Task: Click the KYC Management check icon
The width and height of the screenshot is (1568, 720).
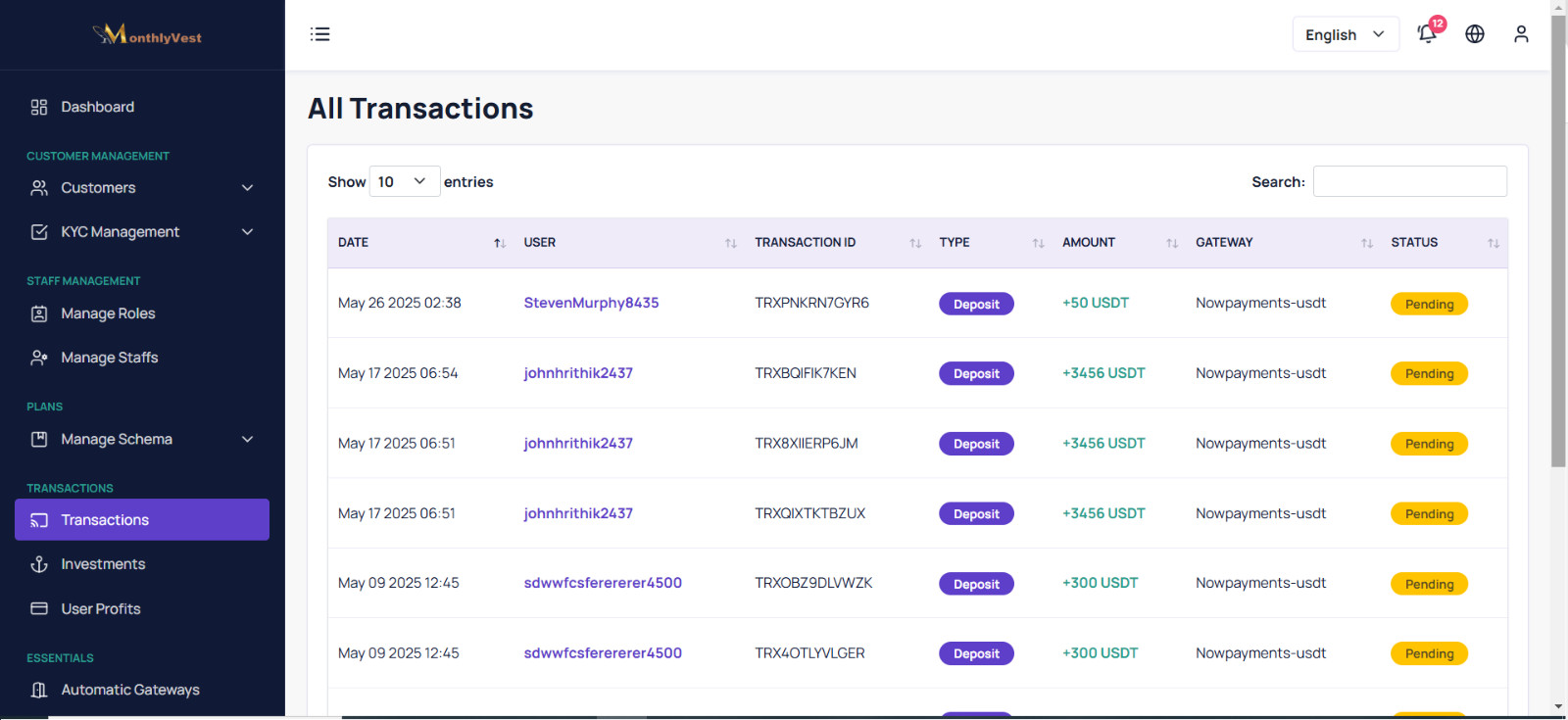Action: point(39,232)
